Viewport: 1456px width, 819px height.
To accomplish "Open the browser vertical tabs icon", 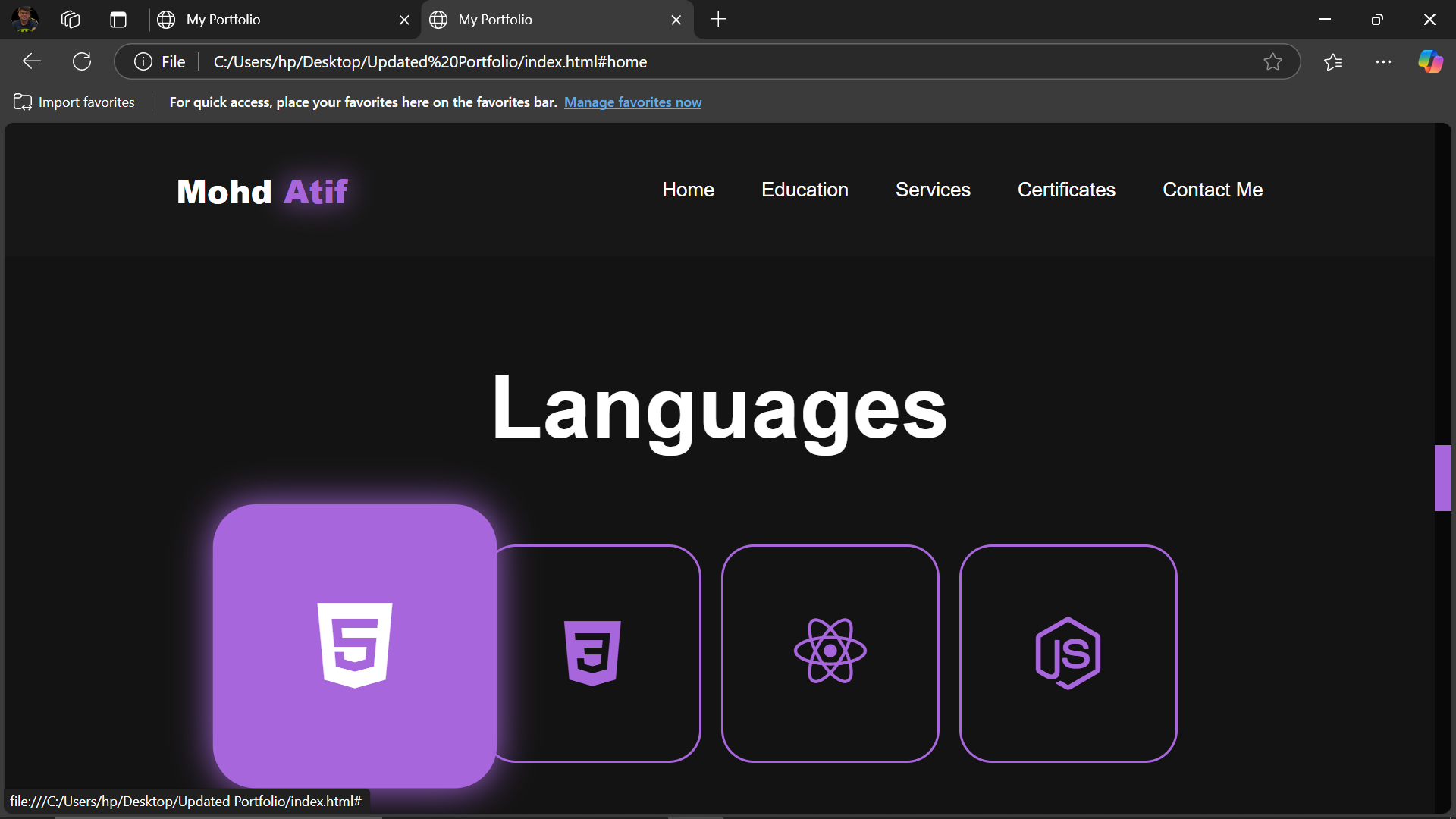I will (118, 19).
